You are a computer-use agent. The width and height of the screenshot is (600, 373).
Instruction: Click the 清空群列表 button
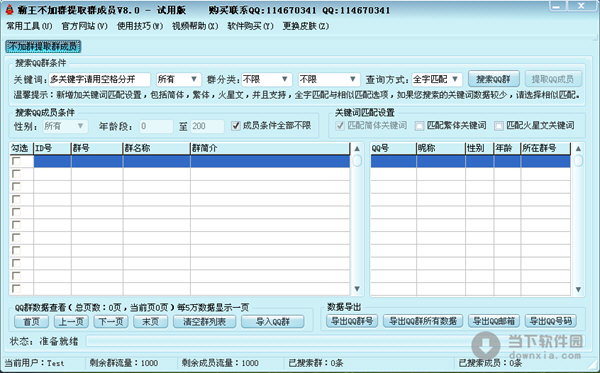tap(204, 322)
